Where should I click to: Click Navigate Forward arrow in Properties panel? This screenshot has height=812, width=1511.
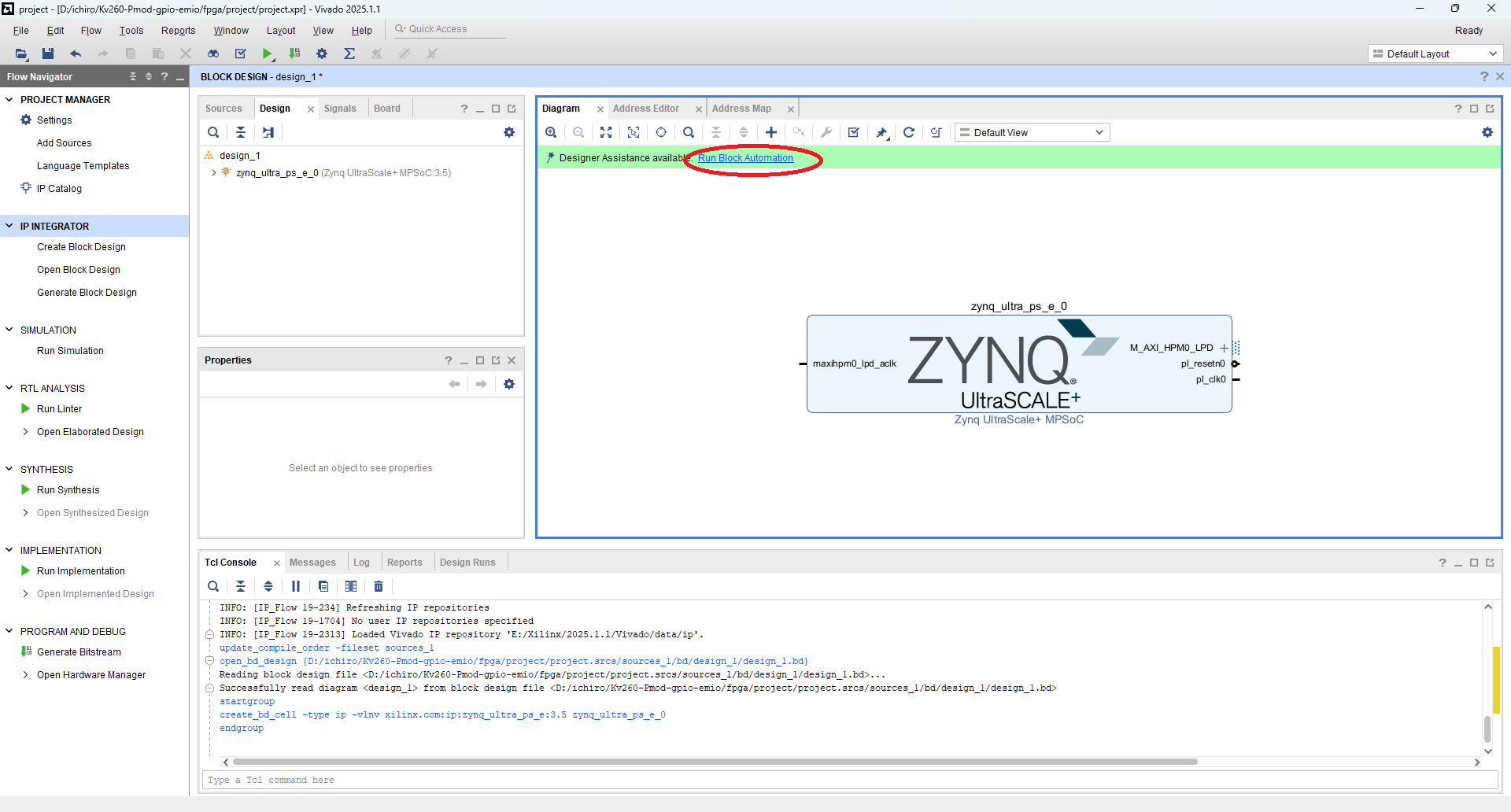click(481, 384)
